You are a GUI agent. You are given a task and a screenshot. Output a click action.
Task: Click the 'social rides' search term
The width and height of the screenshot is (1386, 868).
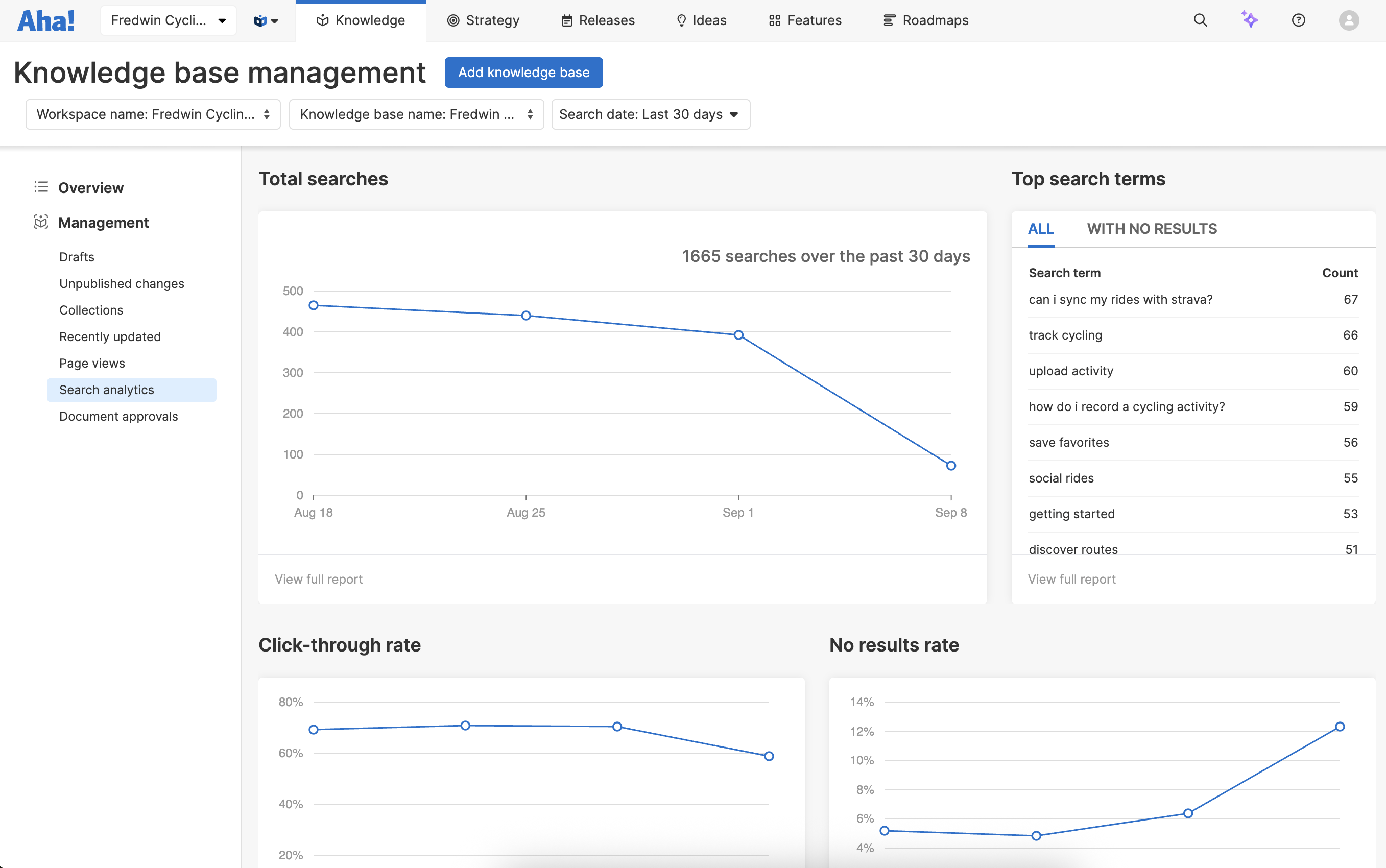tap(1061, 478)
